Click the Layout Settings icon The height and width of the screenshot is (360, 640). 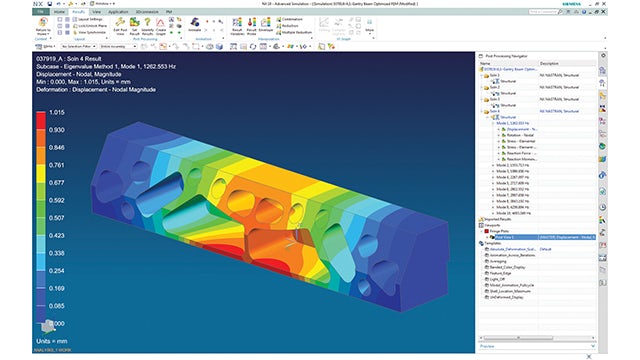tap(75, 19)
